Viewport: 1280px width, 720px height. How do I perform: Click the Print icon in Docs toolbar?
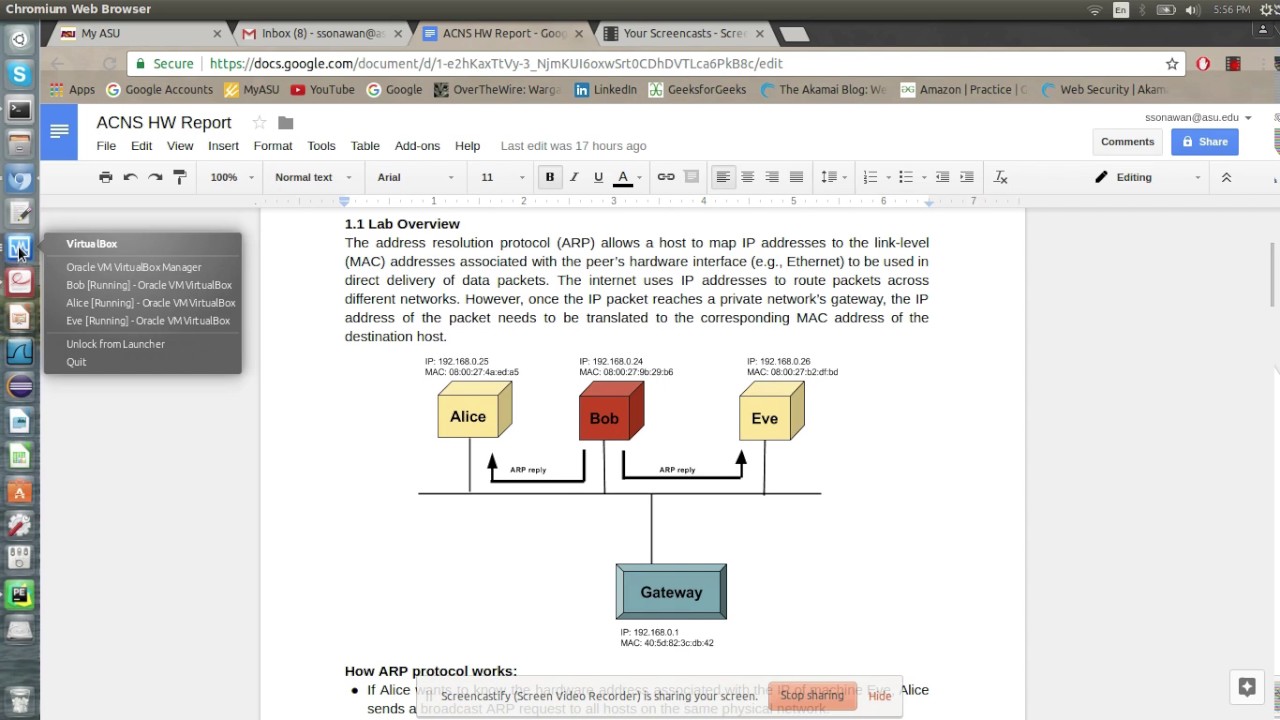click(106, 177)
